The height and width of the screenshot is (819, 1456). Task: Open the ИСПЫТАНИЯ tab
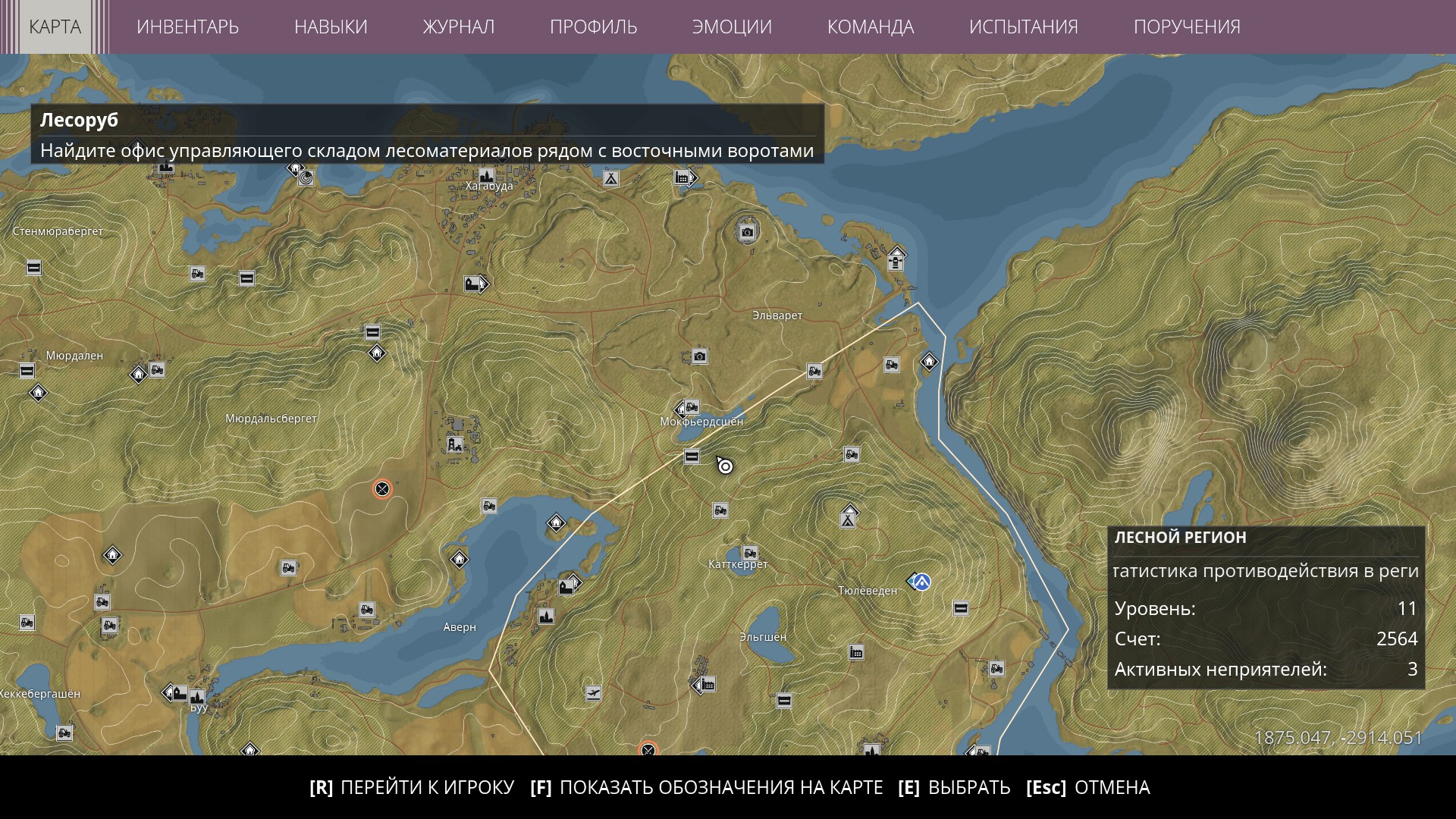click(1023, 27)
